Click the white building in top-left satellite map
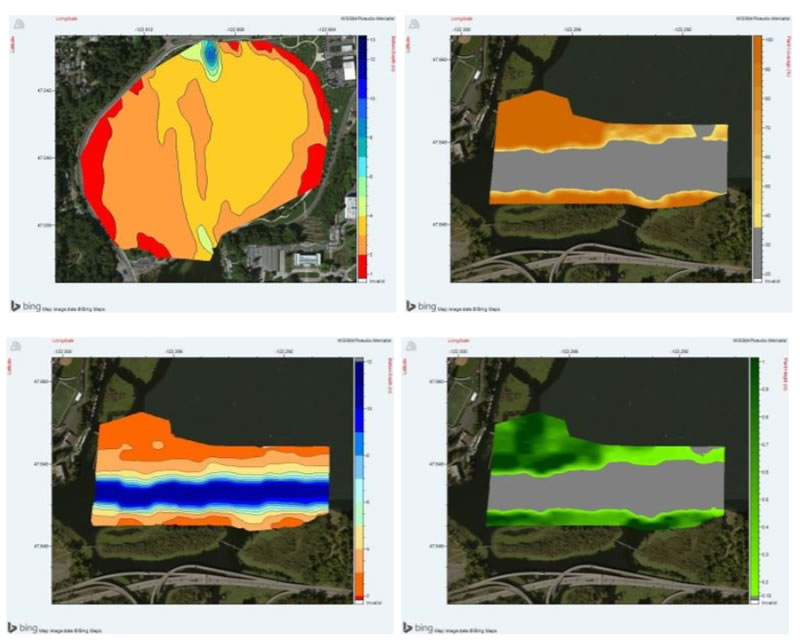800x644 pixels. (306, 260)
